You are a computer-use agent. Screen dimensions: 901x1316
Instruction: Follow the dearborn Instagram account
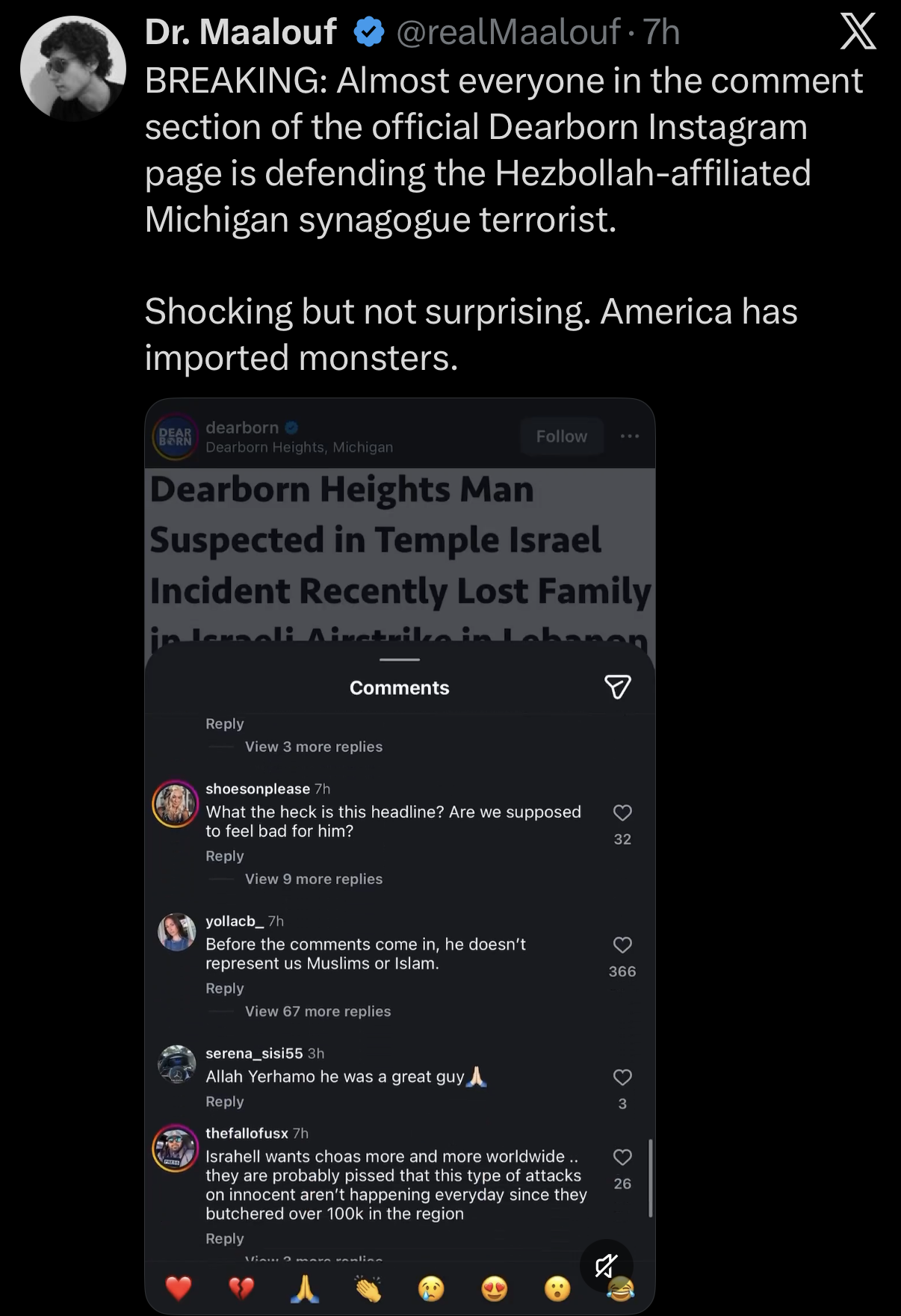pyautogui.click(x=561, y=436)
